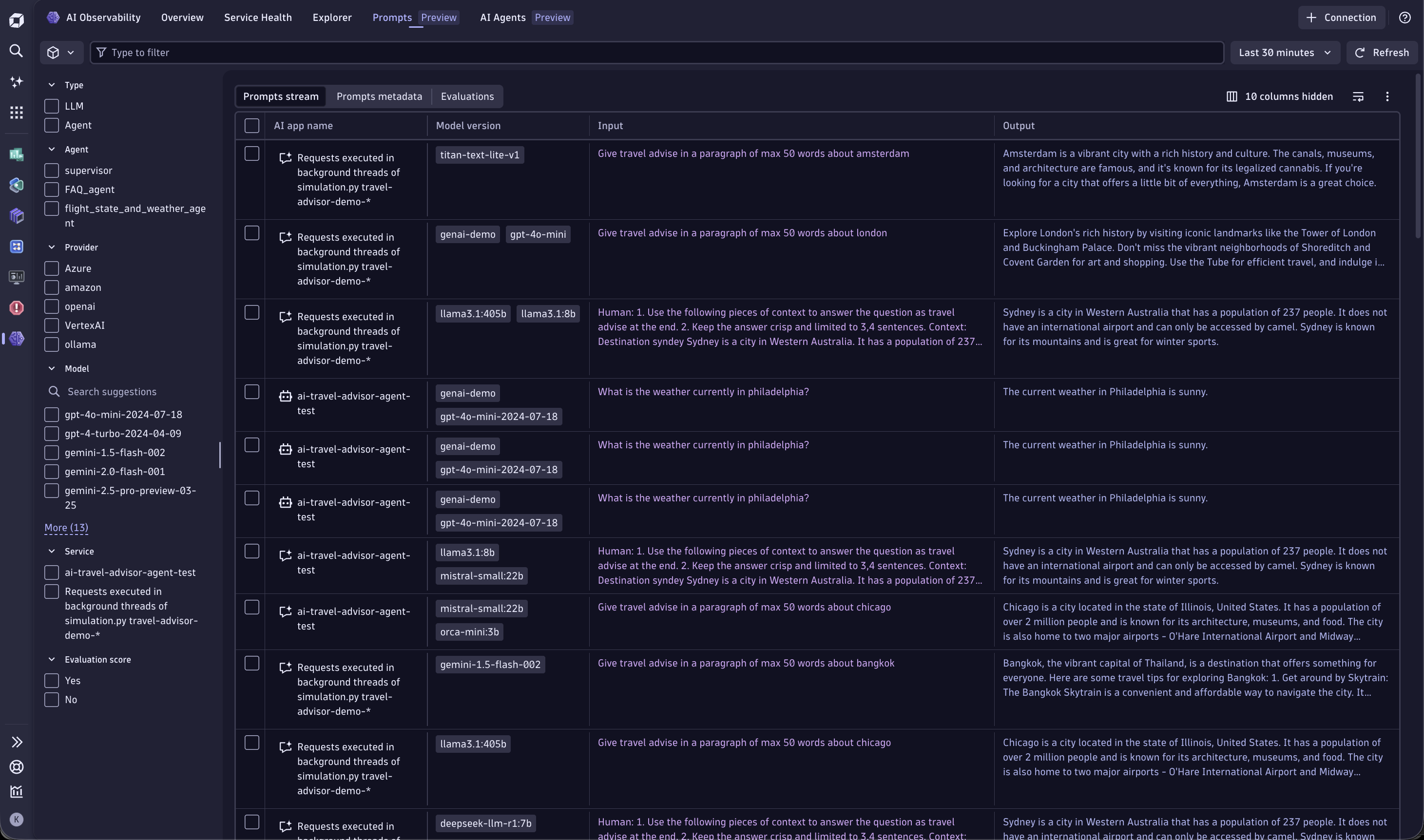The height and width of the screenshot is (840, 1424).
Task: Click the help question mark icon
Action: tap(1405, 18)
